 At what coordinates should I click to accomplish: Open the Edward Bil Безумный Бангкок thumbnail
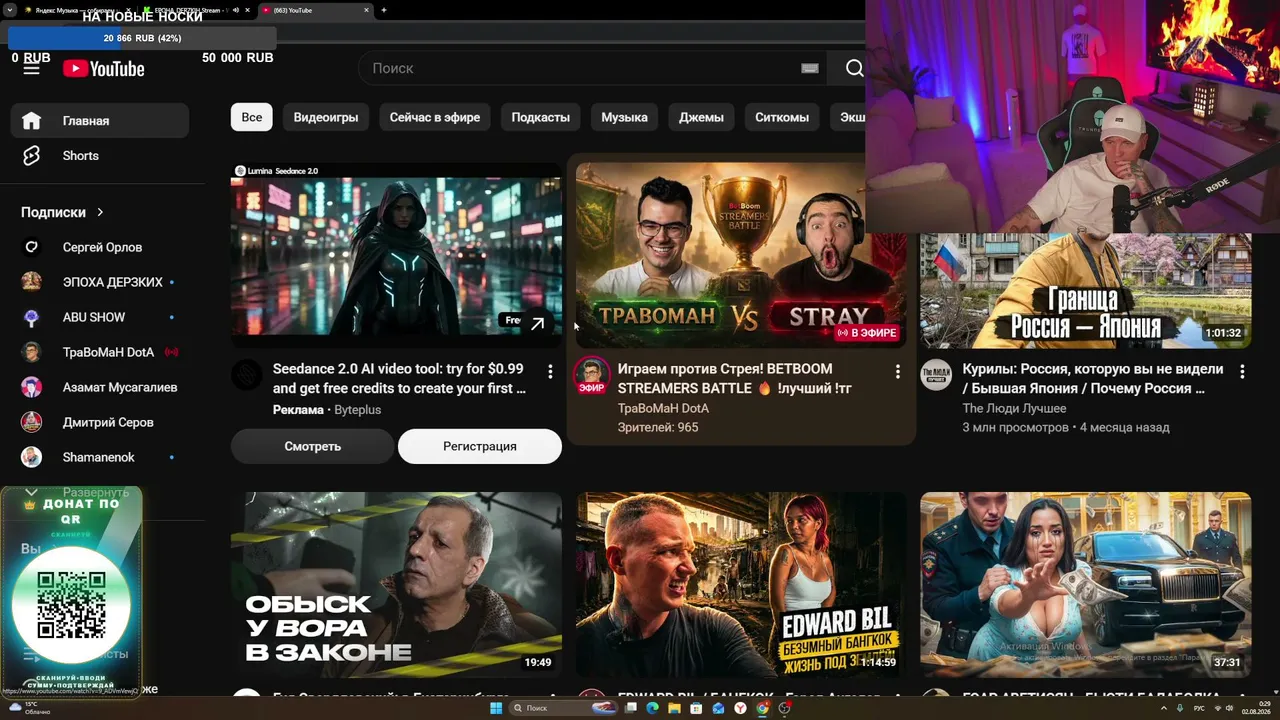point(741,585)
